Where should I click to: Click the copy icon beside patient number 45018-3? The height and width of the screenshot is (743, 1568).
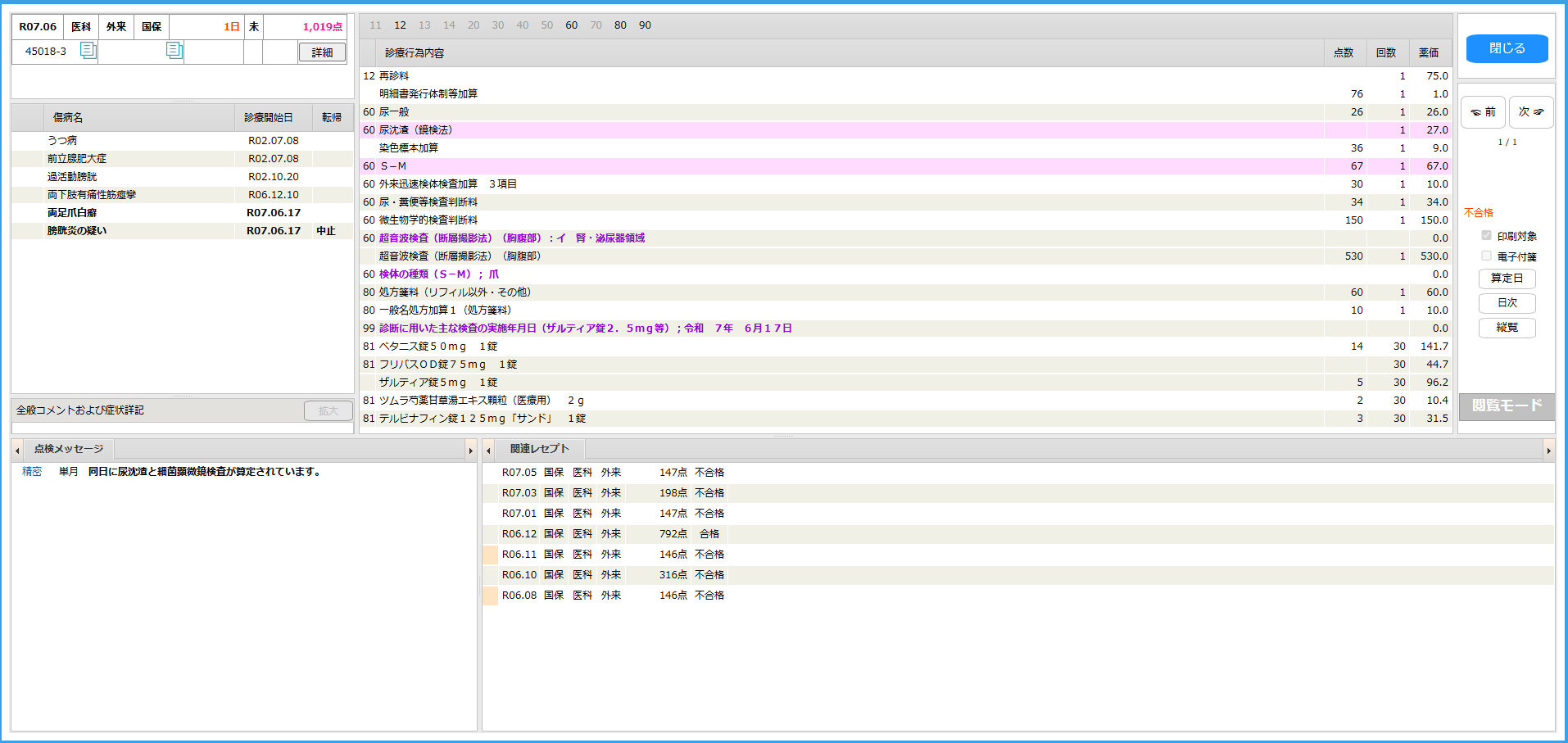tap(88, 51)
